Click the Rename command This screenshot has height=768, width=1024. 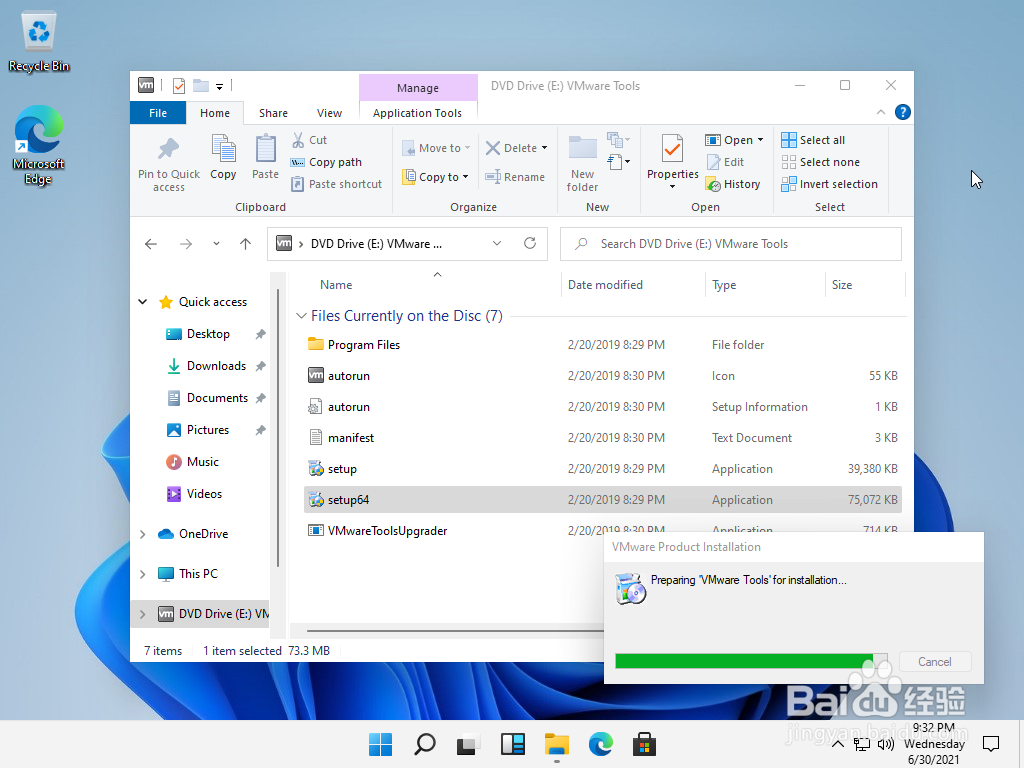pyautogui.click(x=515, y=176)
